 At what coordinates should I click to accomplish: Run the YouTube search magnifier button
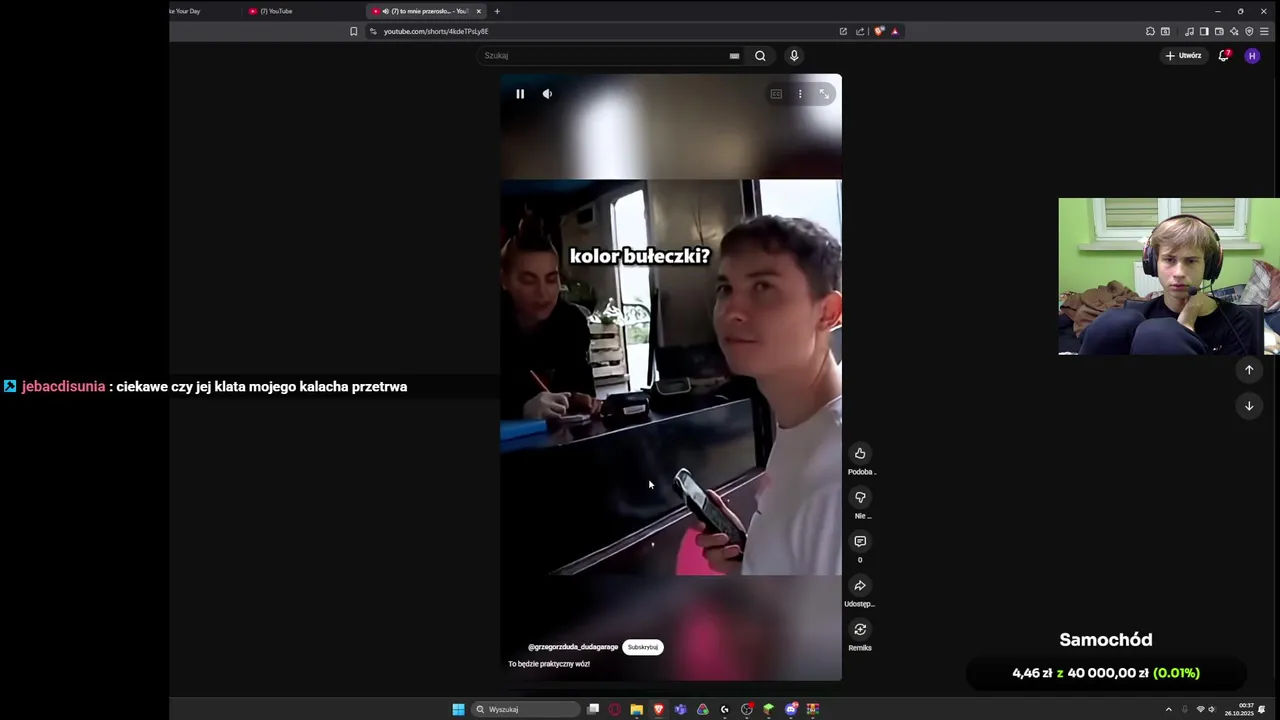tap(760, 56)
